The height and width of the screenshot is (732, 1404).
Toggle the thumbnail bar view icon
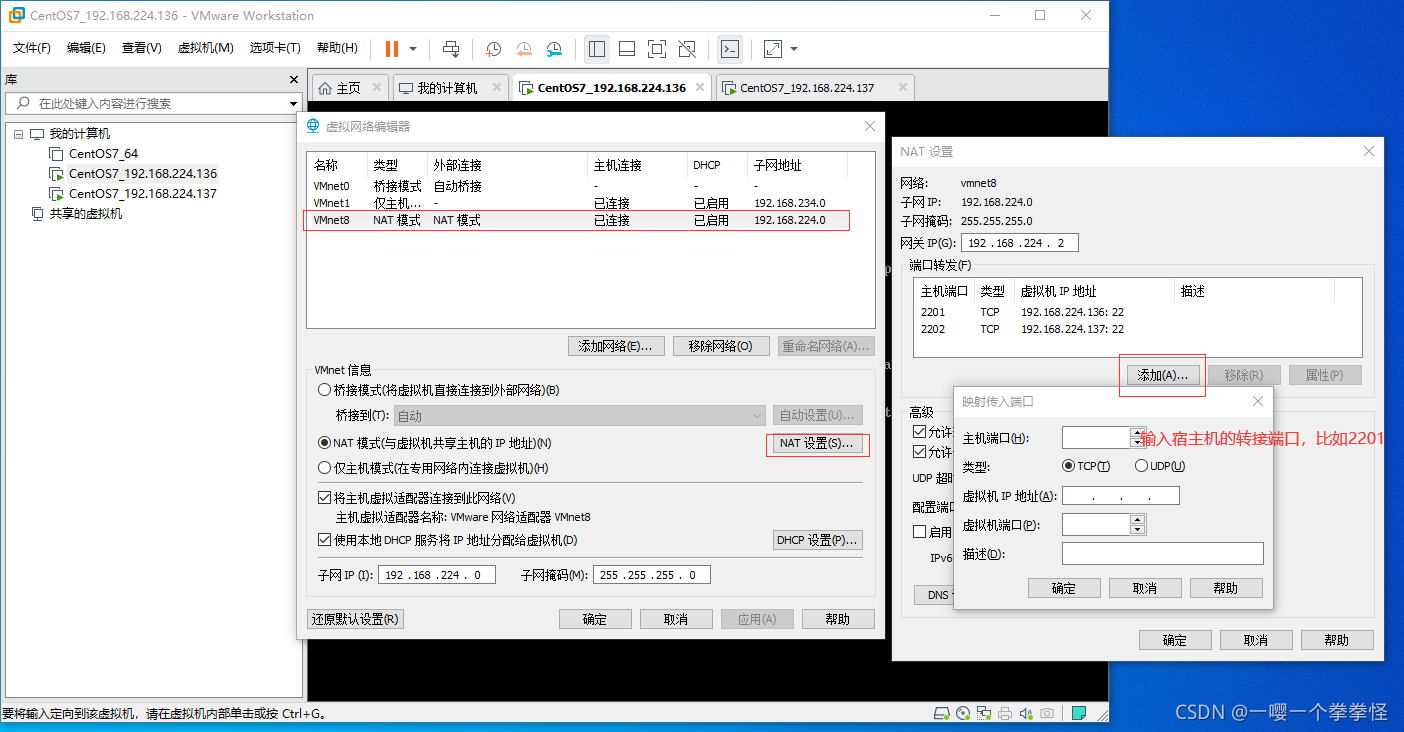pyautogui.click(x=627, y=48)
